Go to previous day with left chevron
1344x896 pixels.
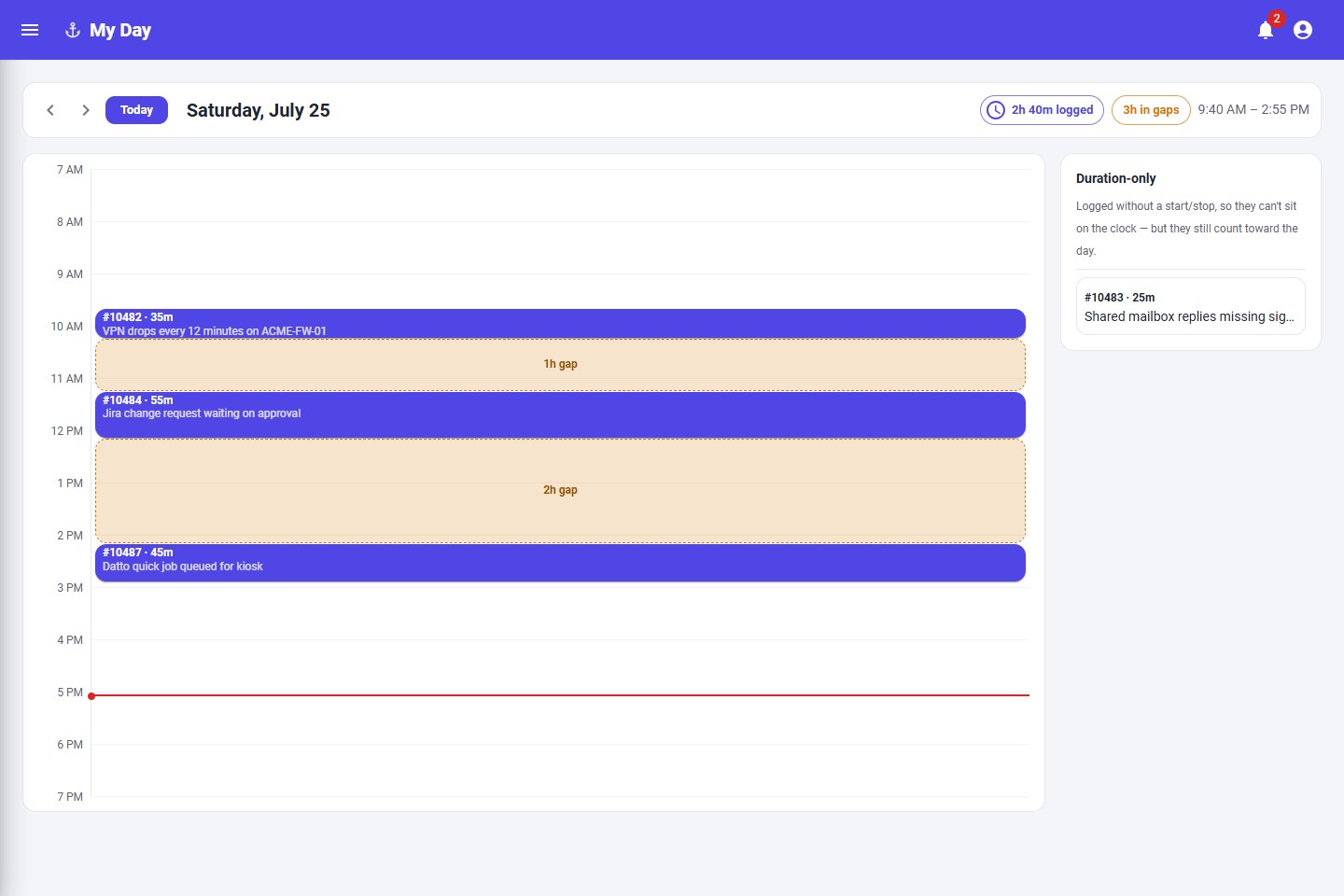click(x=50, y=110)
